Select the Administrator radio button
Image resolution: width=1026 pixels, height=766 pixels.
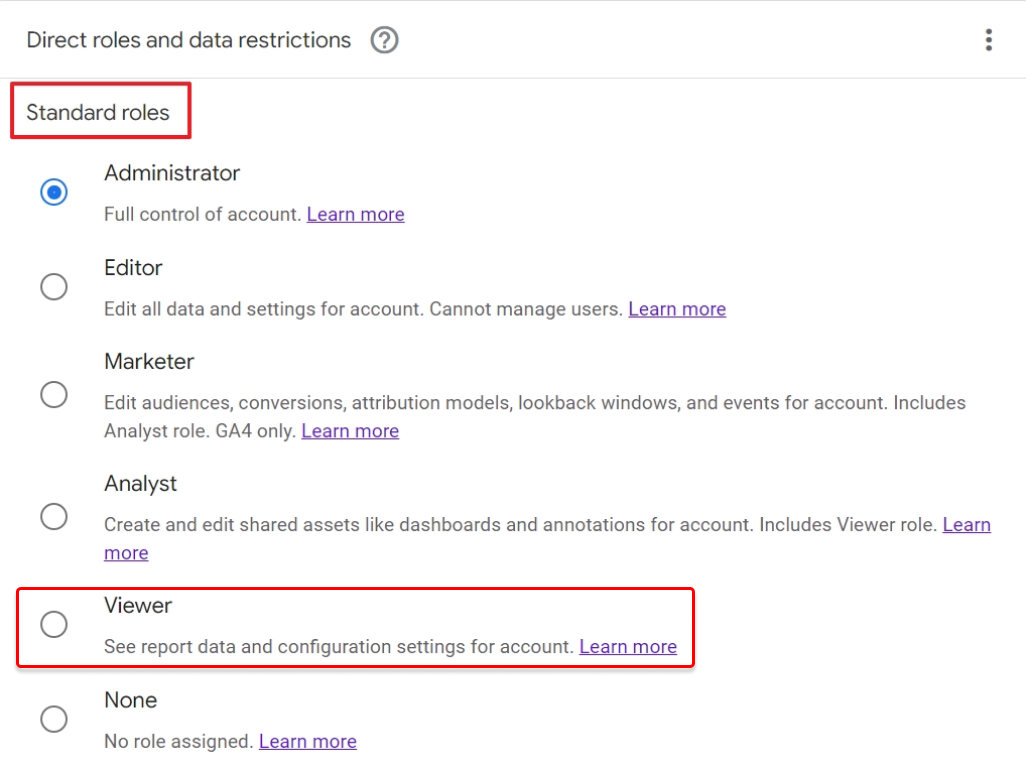click(54, 192)
